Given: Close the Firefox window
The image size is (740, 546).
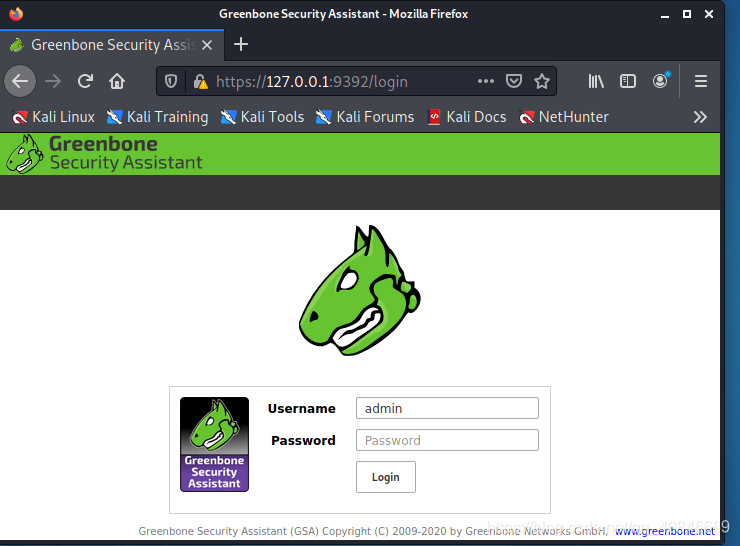Looking at the screenshot, I should (709, 14).
